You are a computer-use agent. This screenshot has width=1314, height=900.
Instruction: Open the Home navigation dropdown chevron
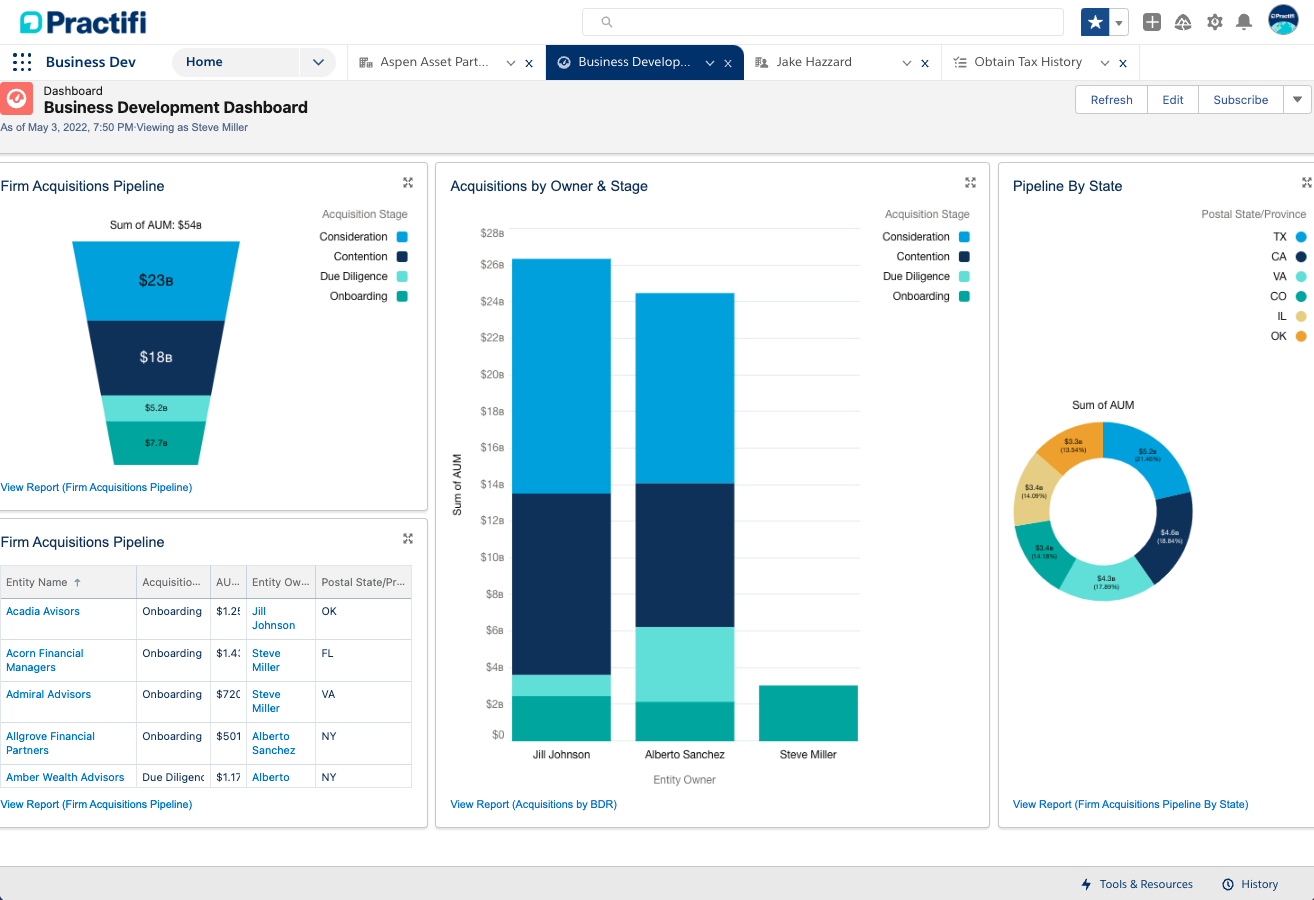[318, 62]
